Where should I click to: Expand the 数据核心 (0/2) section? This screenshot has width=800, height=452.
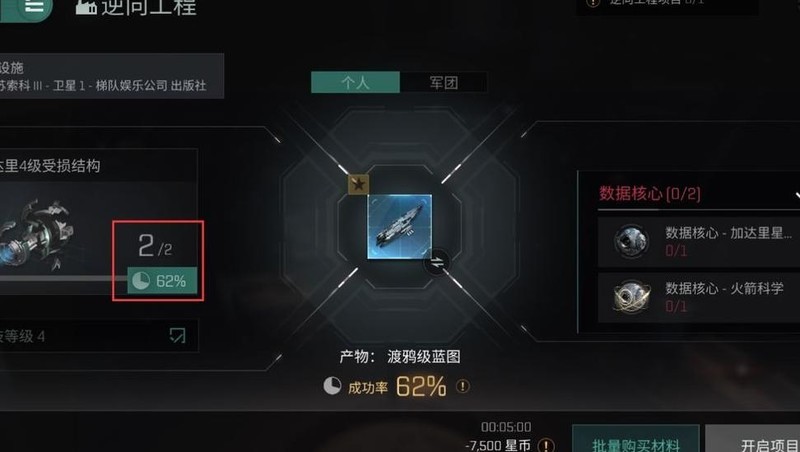(796, 194)
